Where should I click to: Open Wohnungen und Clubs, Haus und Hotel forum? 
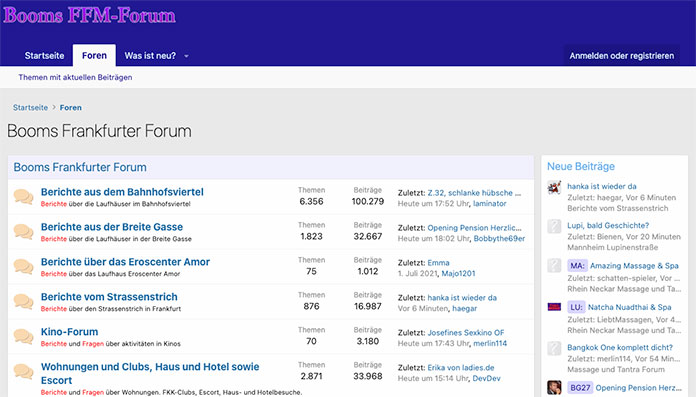150,373
